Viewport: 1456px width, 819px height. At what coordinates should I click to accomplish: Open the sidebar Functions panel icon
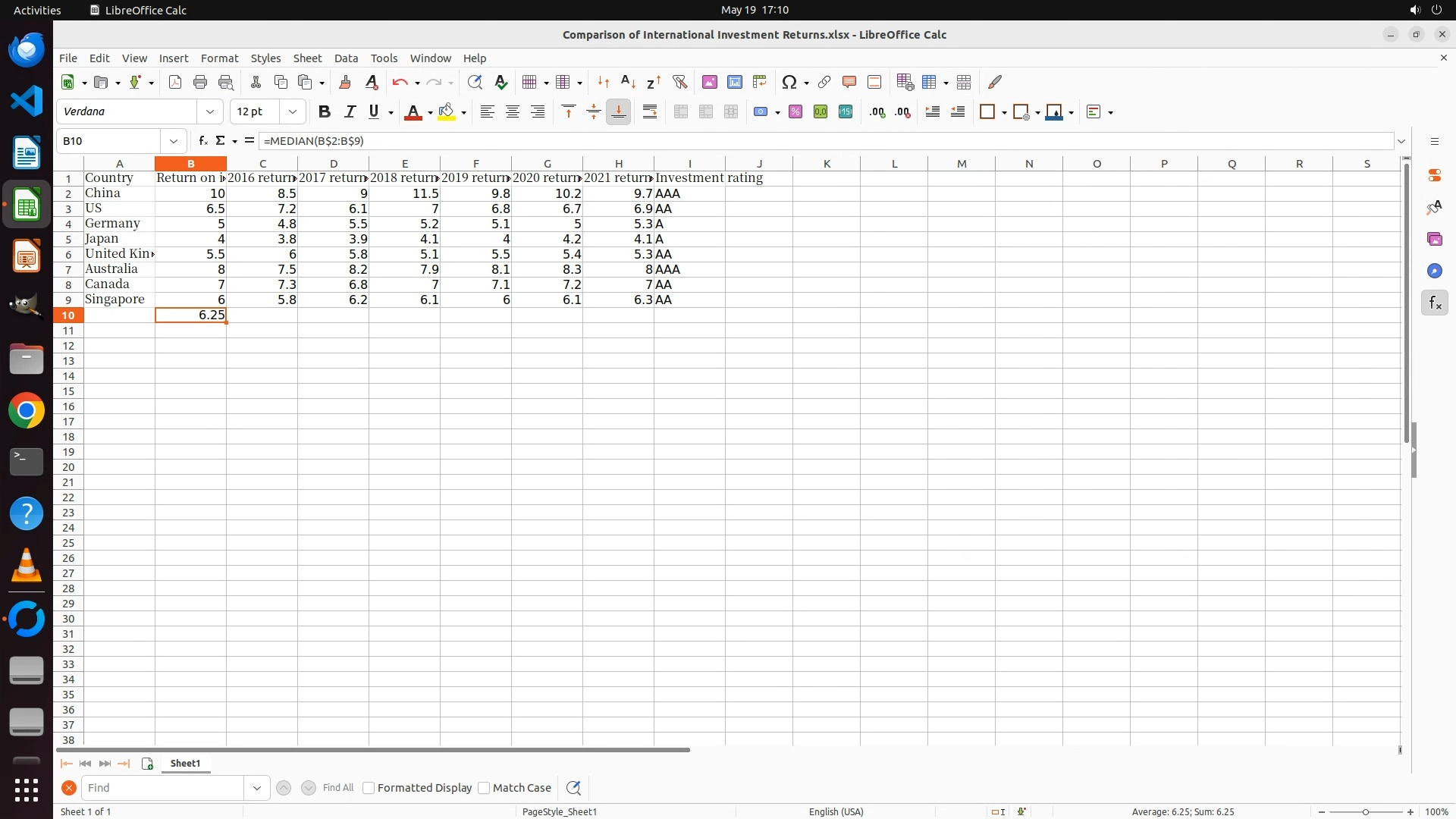point(1434,303)
